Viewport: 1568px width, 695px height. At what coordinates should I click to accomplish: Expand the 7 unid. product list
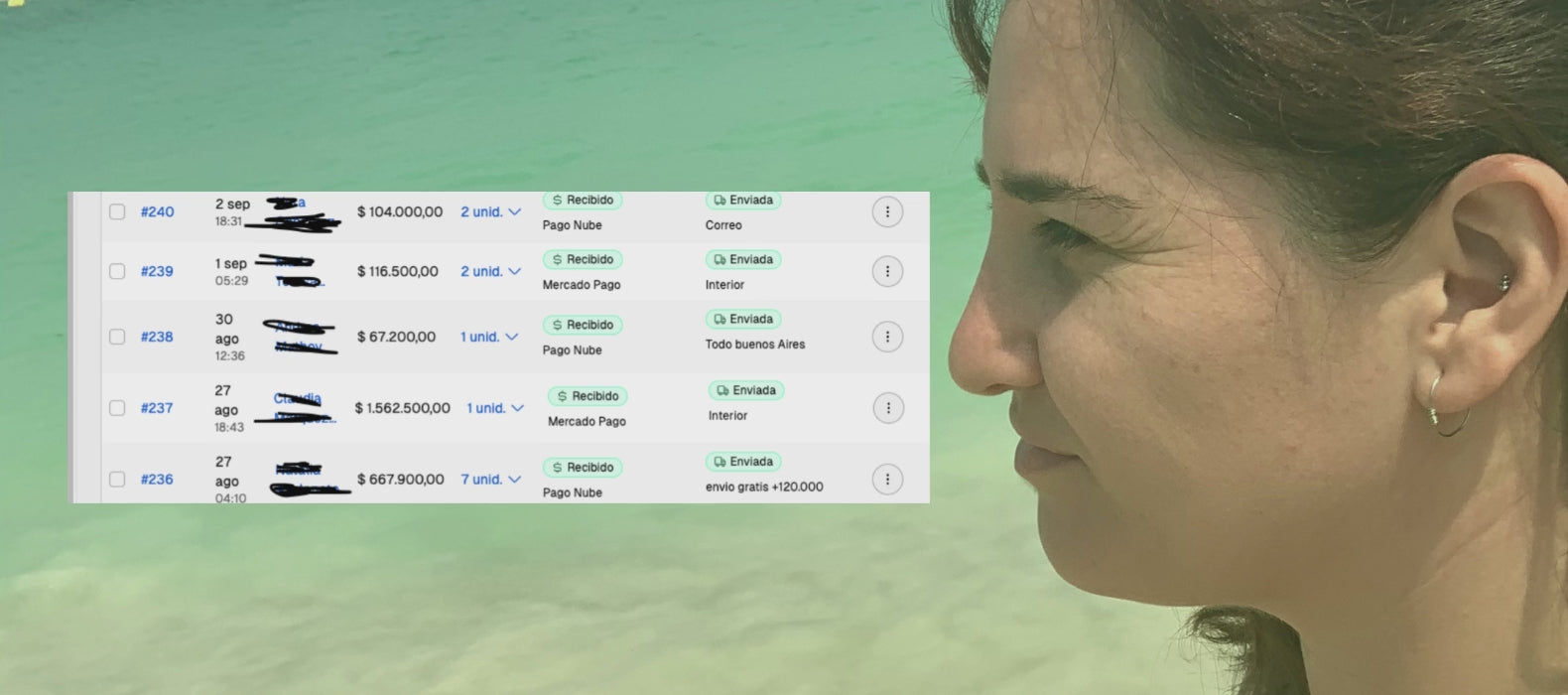(490, 480)
